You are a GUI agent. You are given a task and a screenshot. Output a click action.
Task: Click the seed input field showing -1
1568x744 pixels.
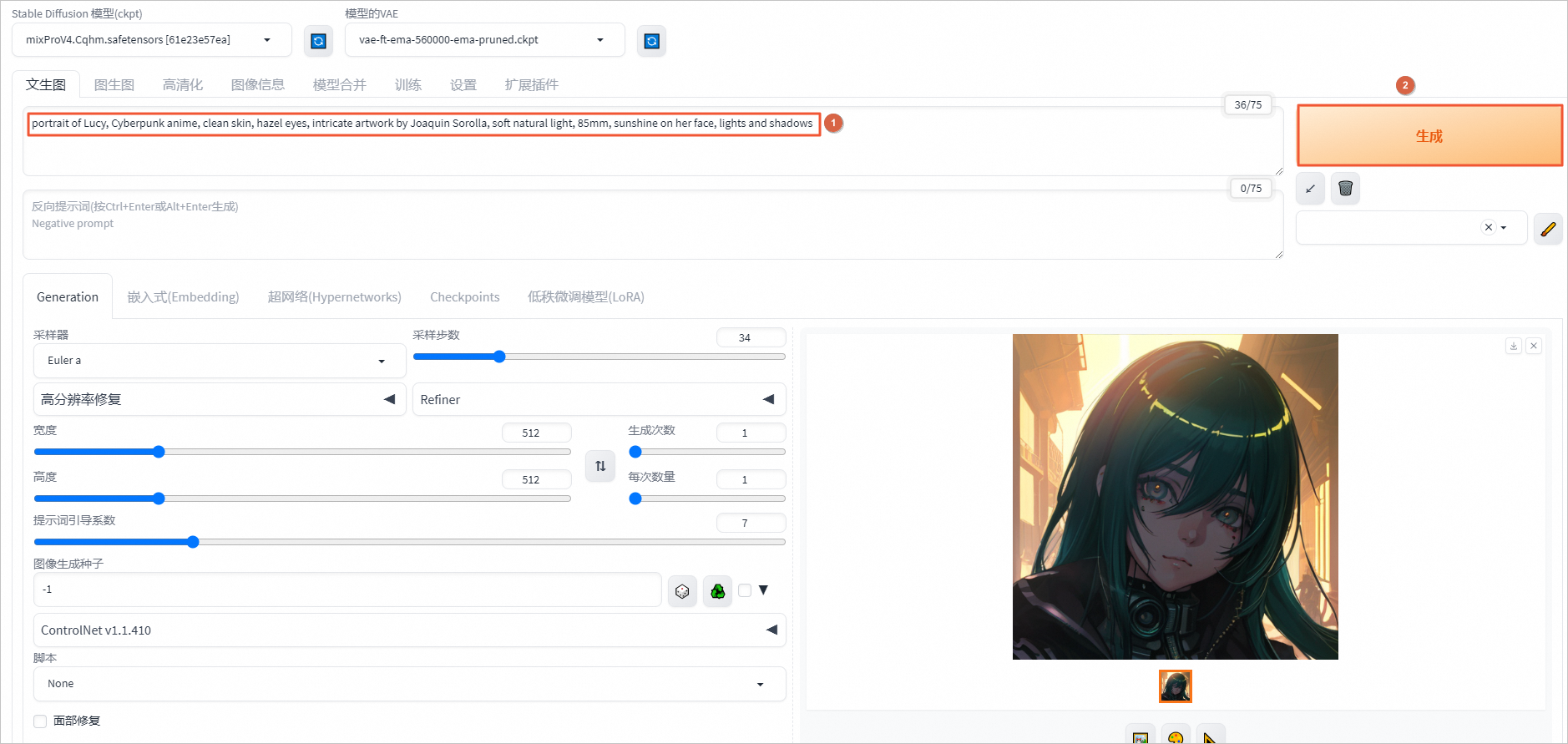(x=347, y=590)
